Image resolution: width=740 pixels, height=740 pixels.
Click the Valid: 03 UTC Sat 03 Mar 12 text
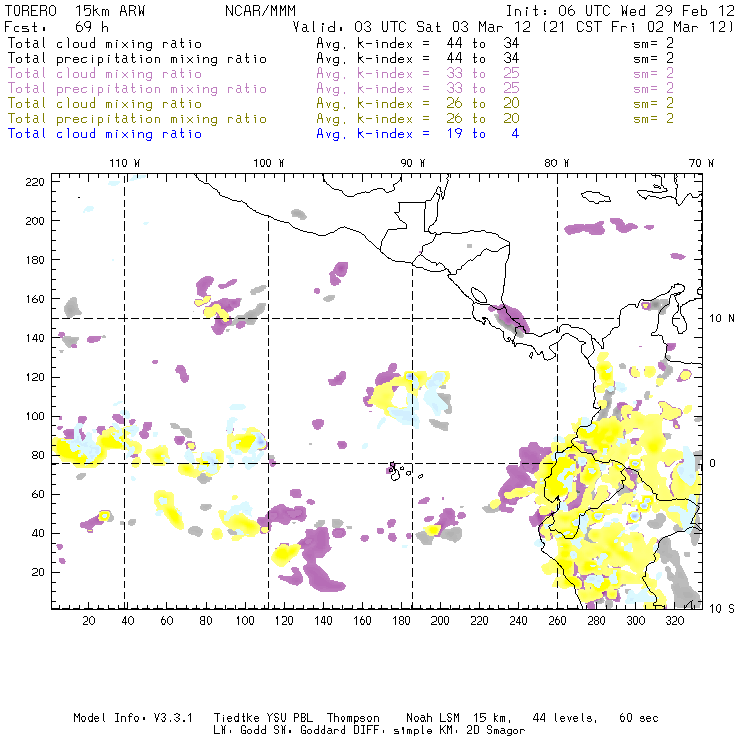click(414, 27)
